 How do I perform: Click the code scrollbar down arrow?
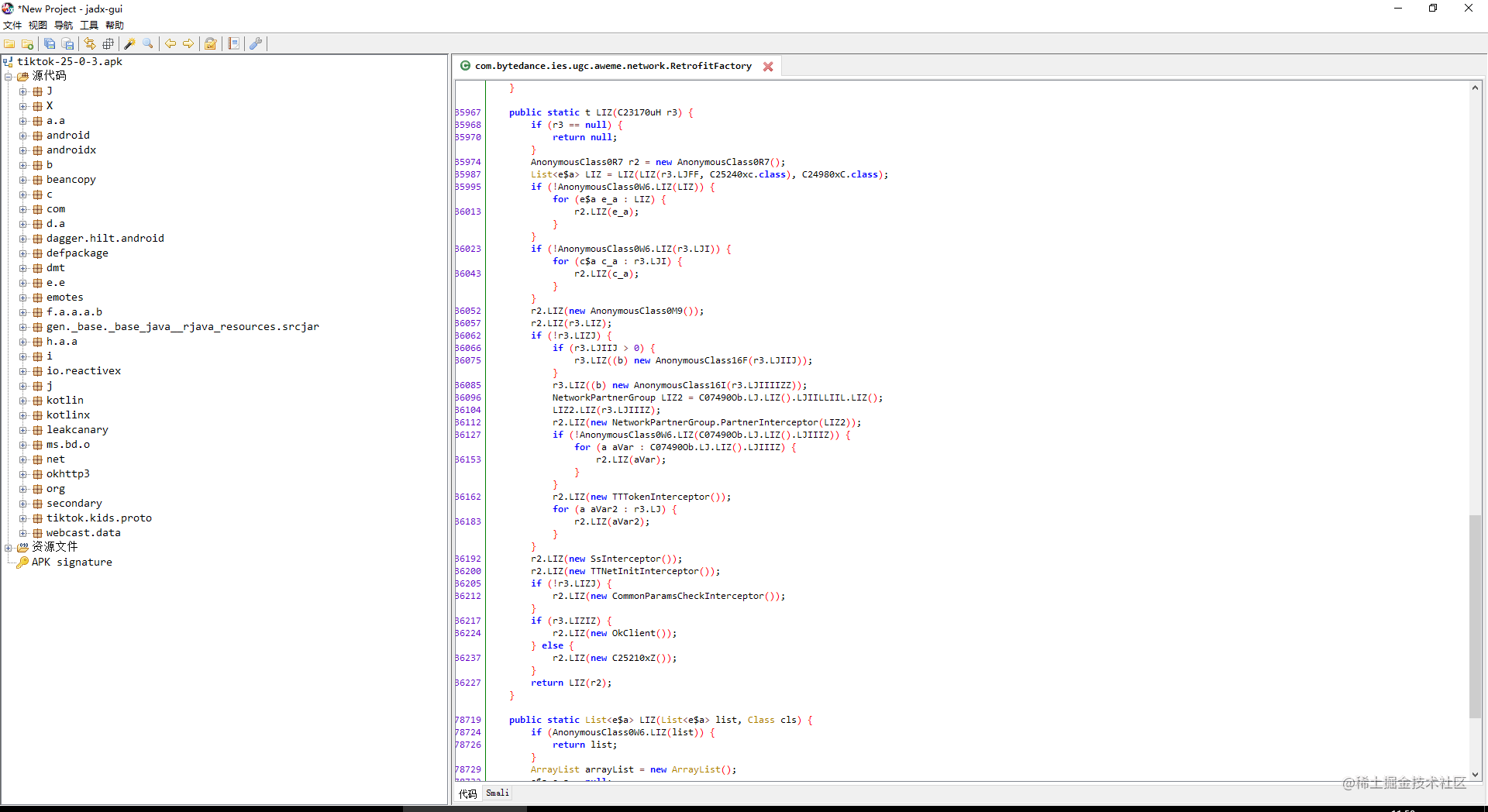click(1476, 775)
